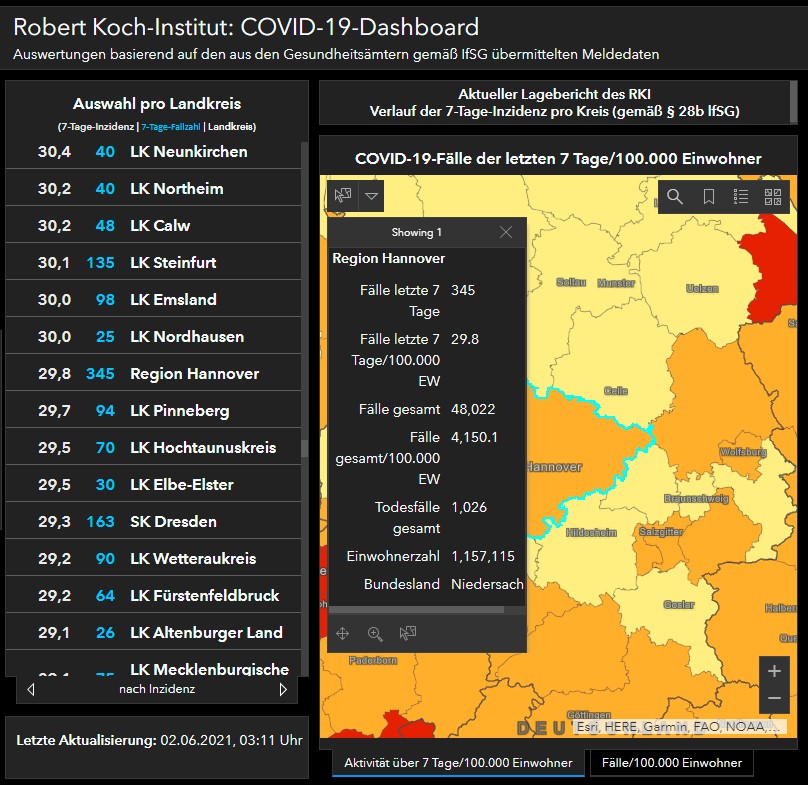Viewport: 808px width, 785px height.
Task: Click the 7-Tage-Fallzahl legend label
Action: tap(171, 127)
